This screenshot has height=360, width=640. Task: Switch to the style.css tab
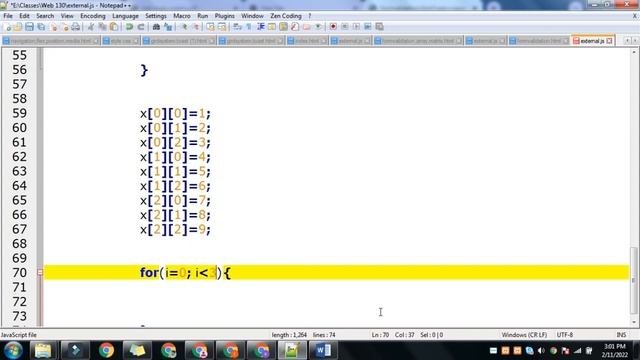[x=120, y=41]
